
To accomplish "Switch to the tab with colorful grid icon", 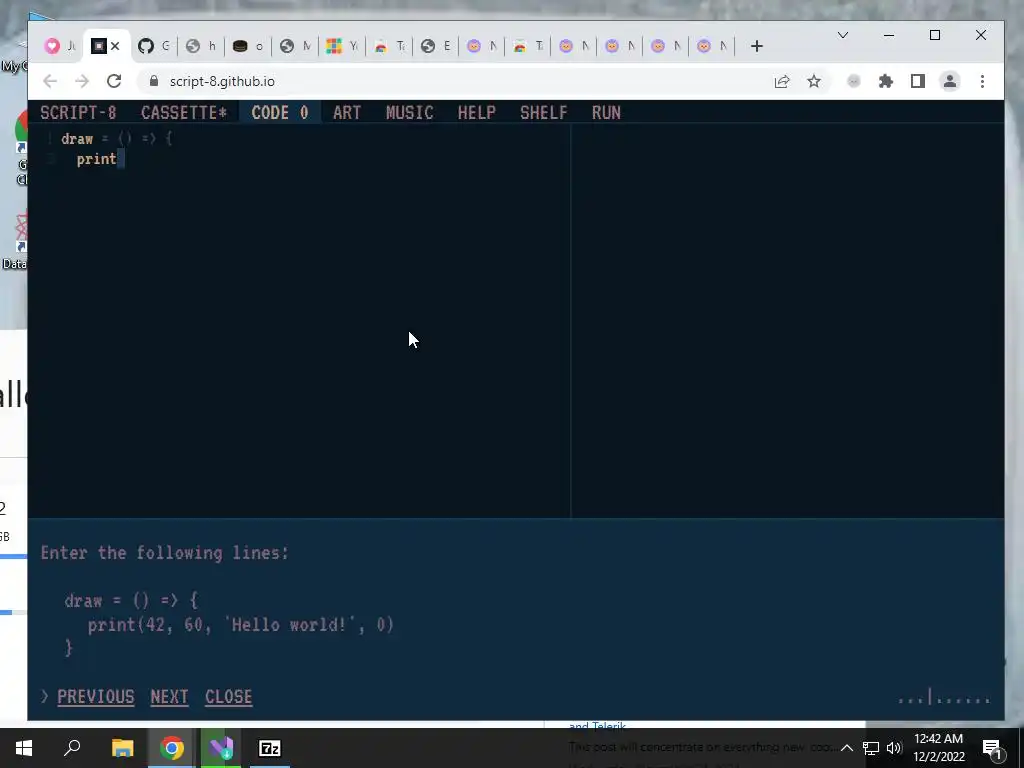I will (341, 46).
